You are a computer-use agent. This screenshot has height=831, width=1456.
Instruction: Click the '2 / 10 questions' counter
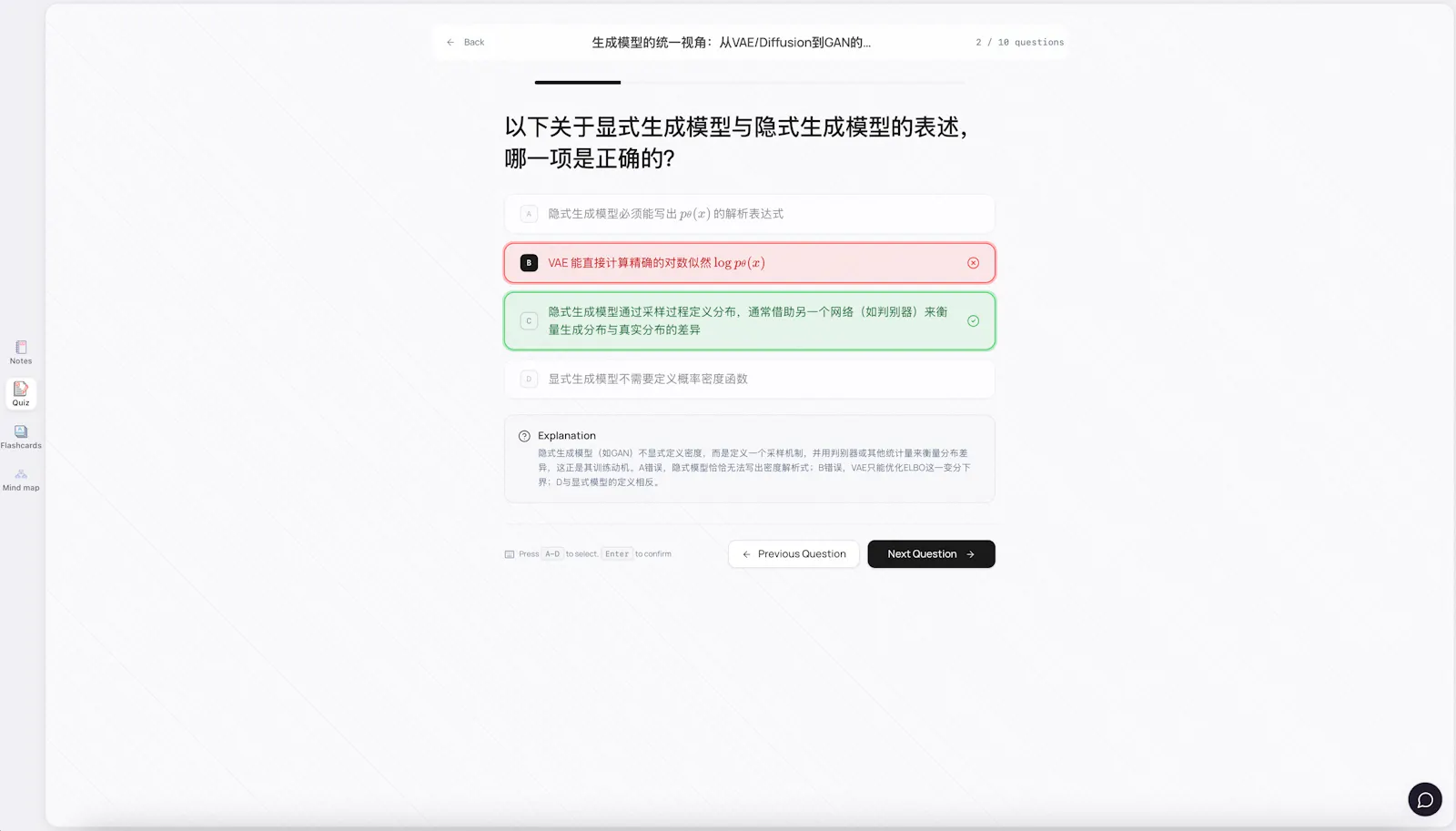pos(1019,43)
